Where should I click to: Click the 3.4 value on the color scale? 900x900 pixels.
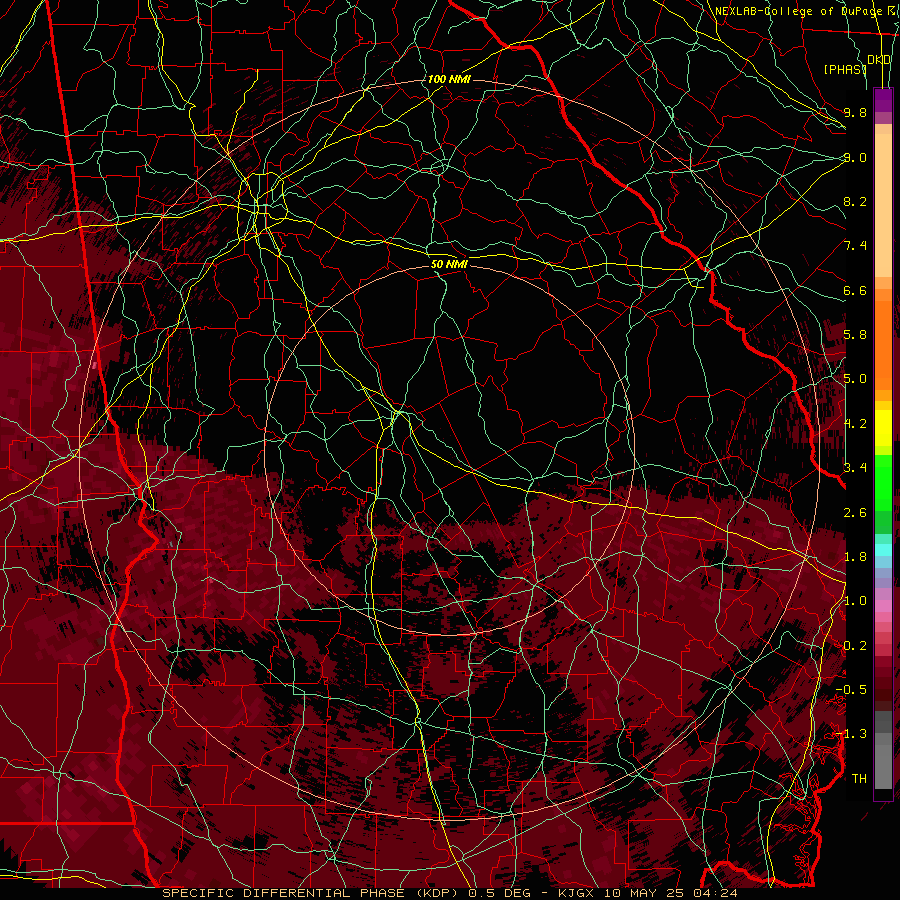tap(855, 468)
